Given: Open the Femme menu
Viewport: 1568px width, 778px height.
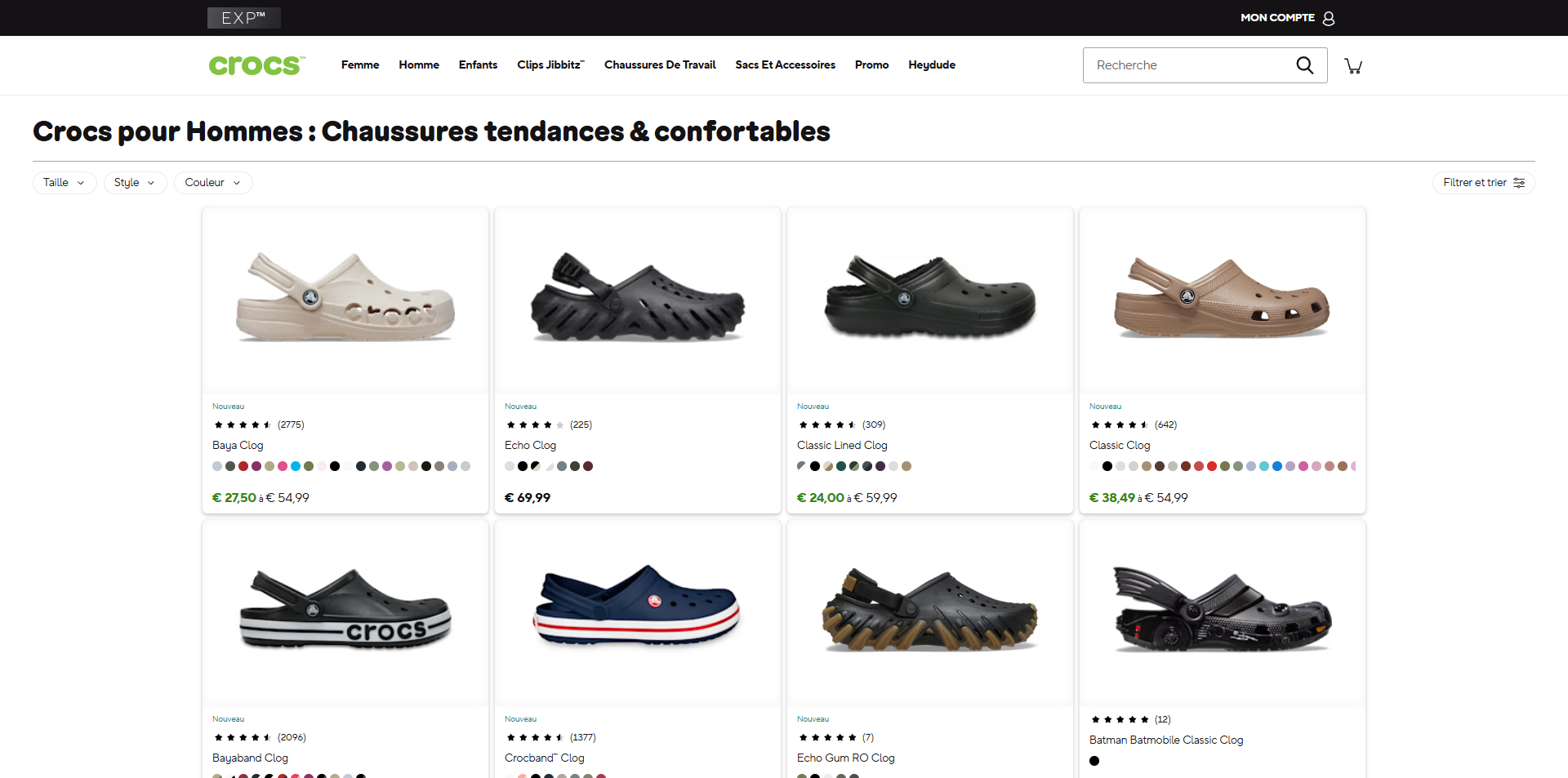Looking at the screenshot, I should (360, 64).
